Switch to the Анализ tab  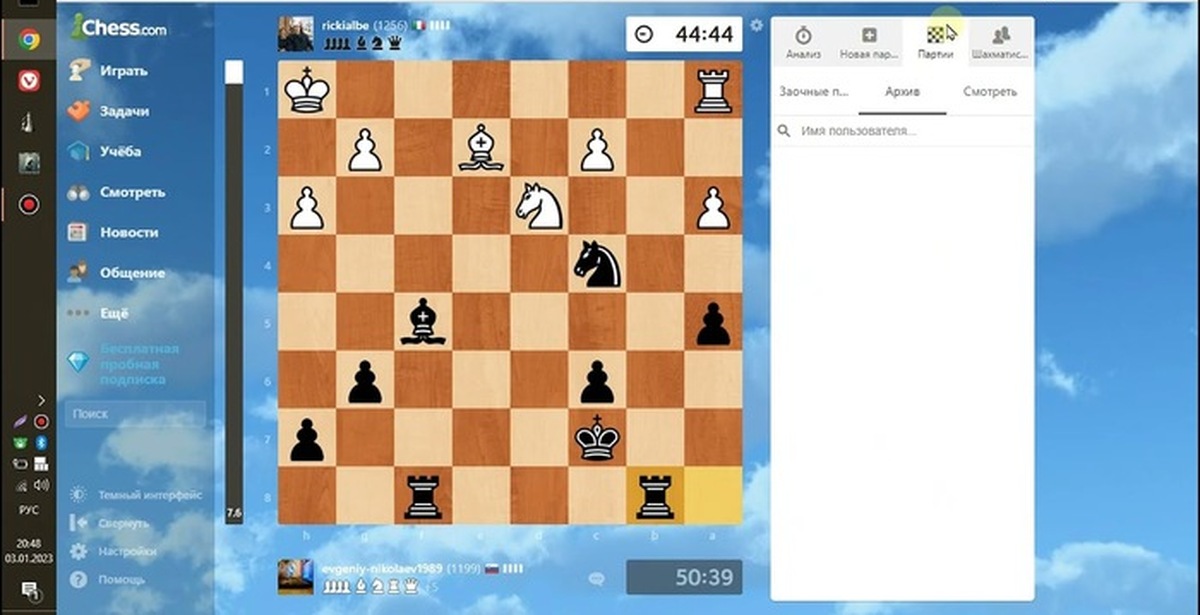803,42
